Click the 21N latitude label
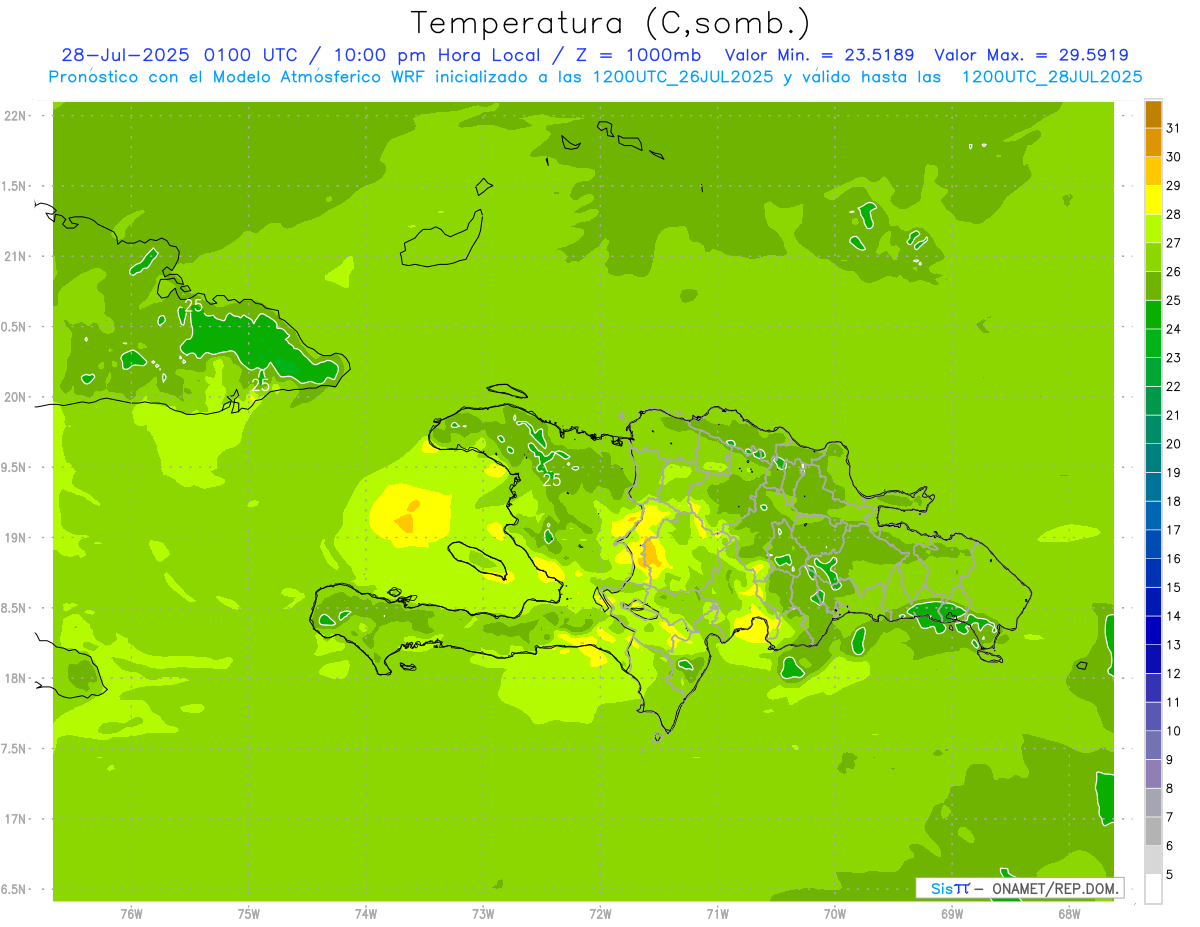 [14, 257]
